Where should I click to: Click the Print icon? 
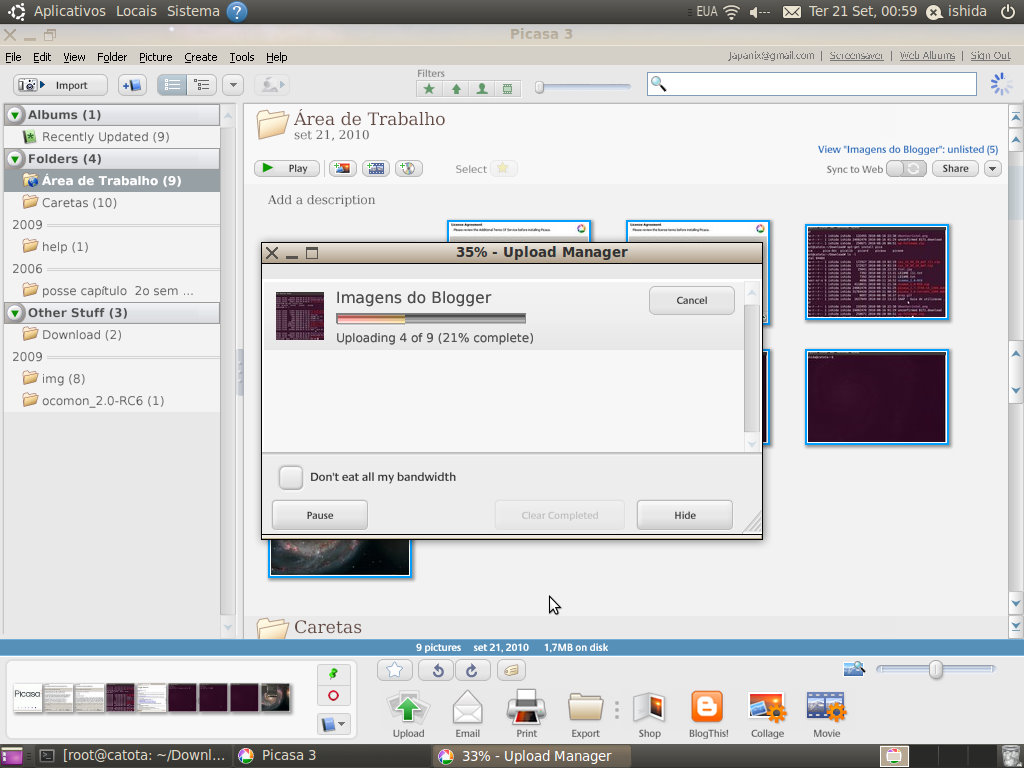(526, 714)
